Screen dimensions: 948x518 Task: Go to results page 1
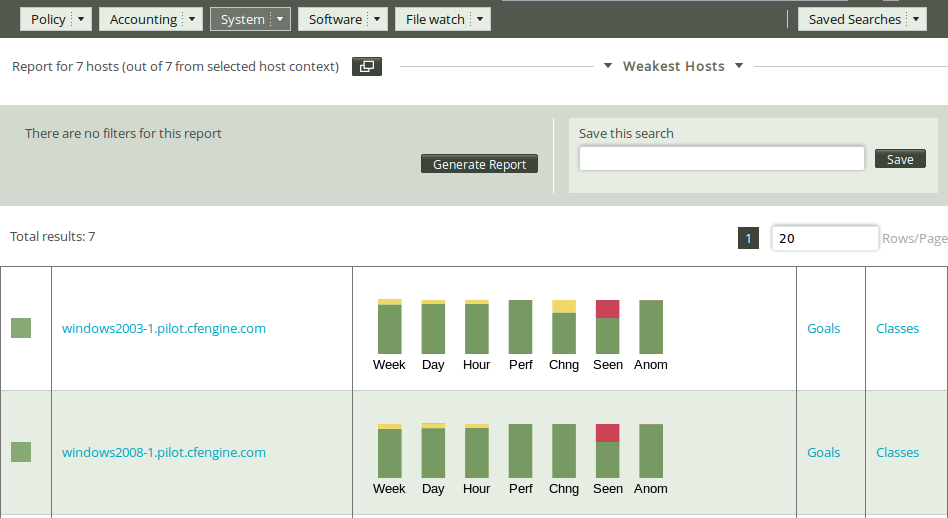(x=748, y=238)
